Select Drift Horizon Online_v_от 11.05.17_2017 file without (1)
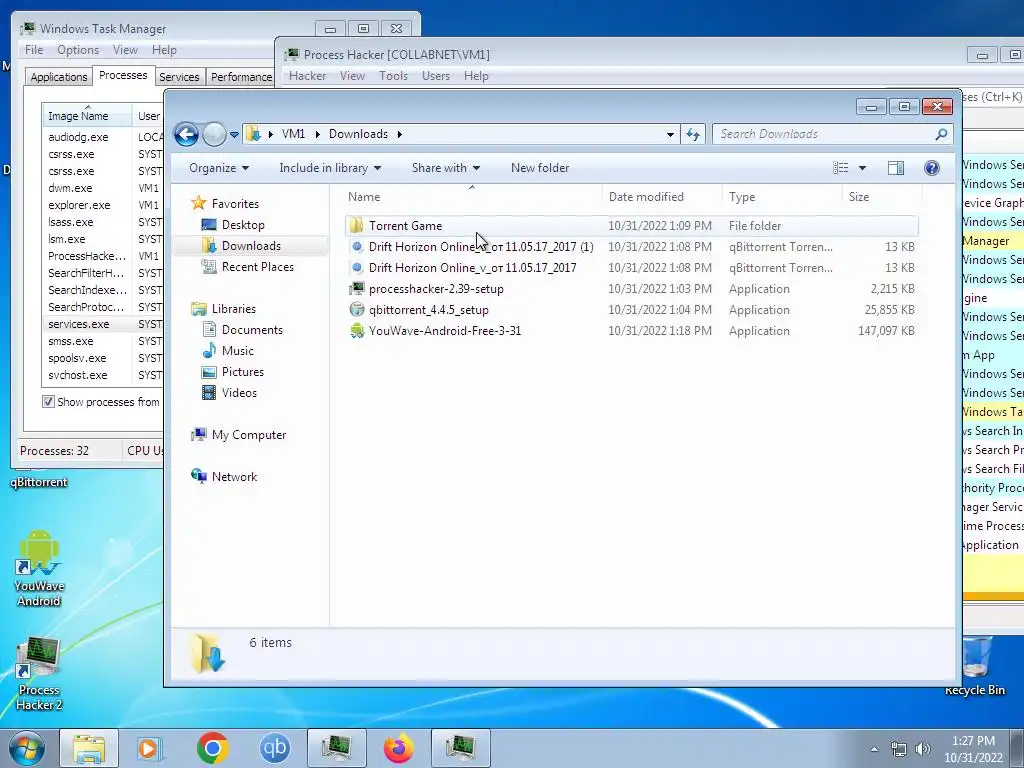The width and height of the screenshot is (1024, 768). (472, 268)
